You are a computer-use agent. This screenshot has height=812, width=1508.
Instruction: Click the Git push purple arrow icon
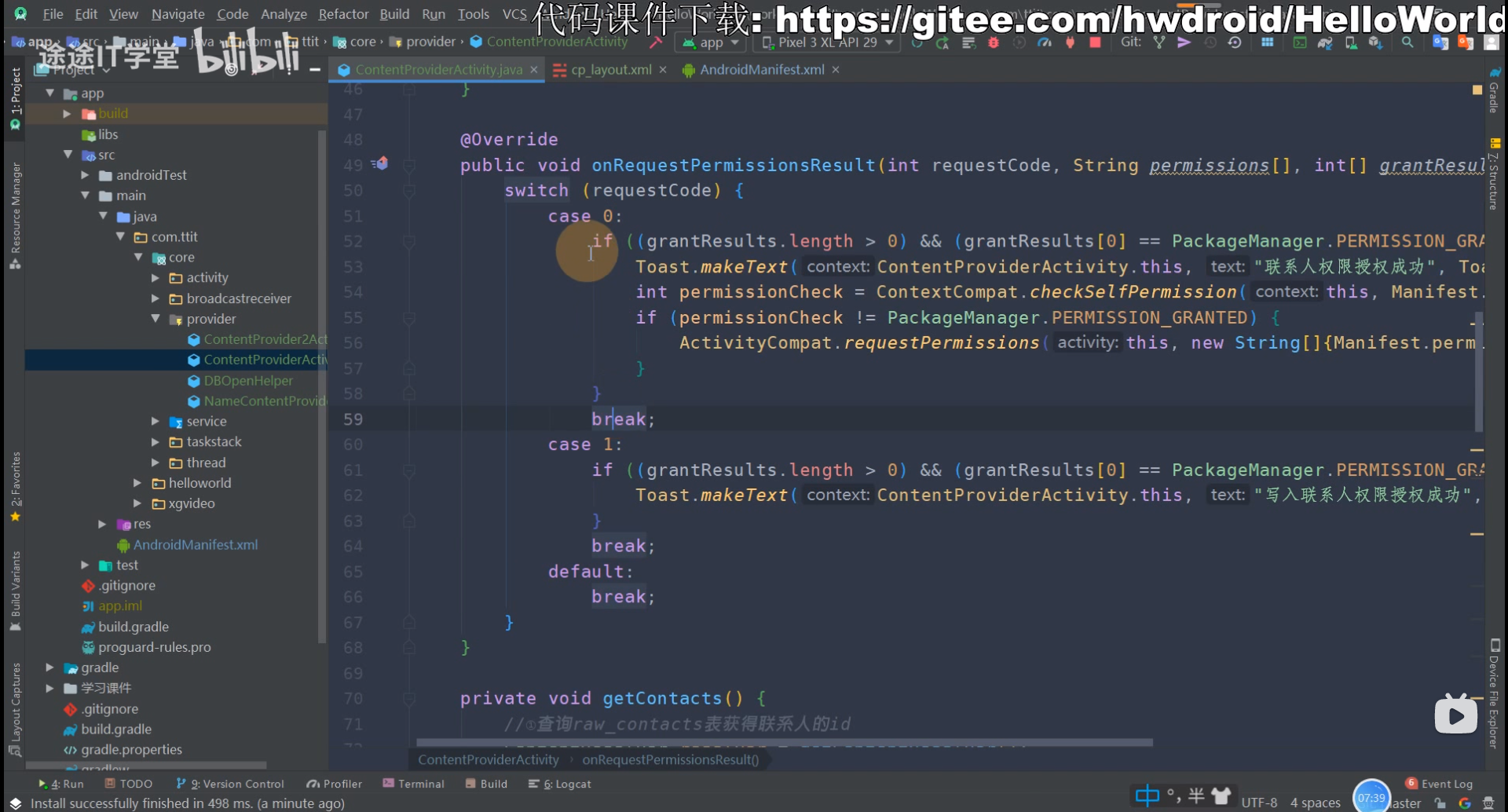pos(1184,42)
